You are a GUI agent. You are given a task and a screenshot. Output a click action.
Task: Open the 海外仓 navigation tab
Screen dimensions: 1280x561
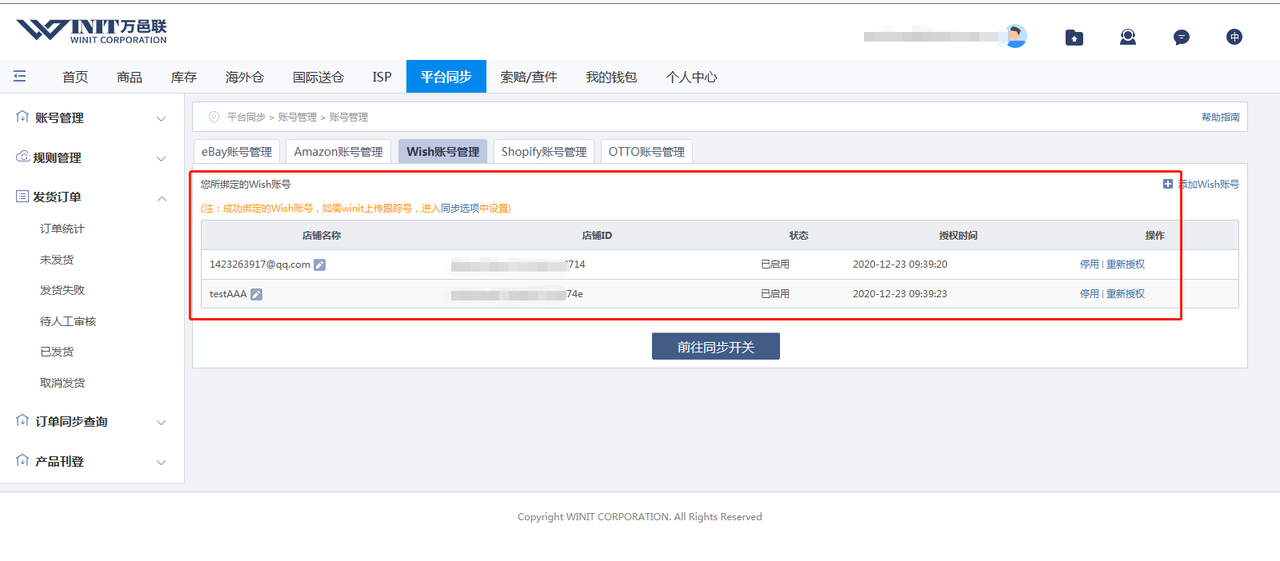pyautogui.click(x=245, y=77)
